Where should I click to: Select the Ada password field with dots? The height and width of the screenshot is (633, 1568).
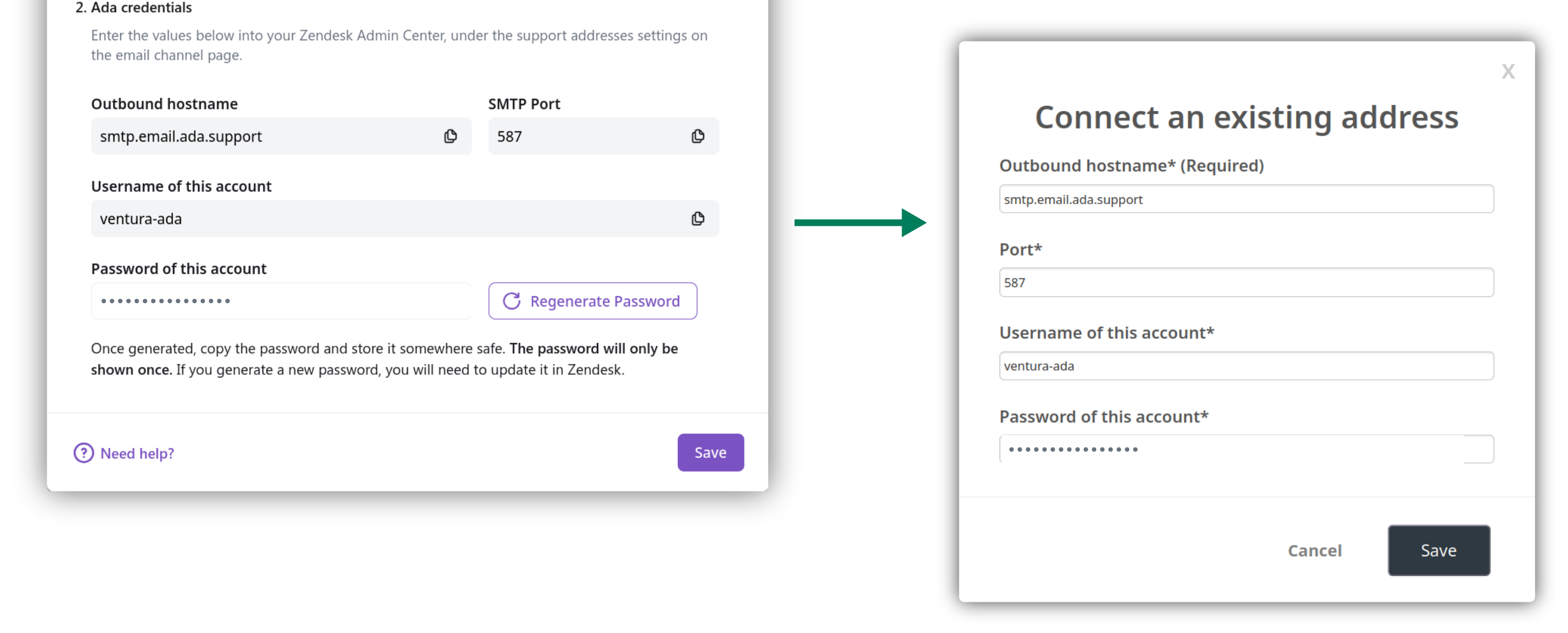(281, 301)
